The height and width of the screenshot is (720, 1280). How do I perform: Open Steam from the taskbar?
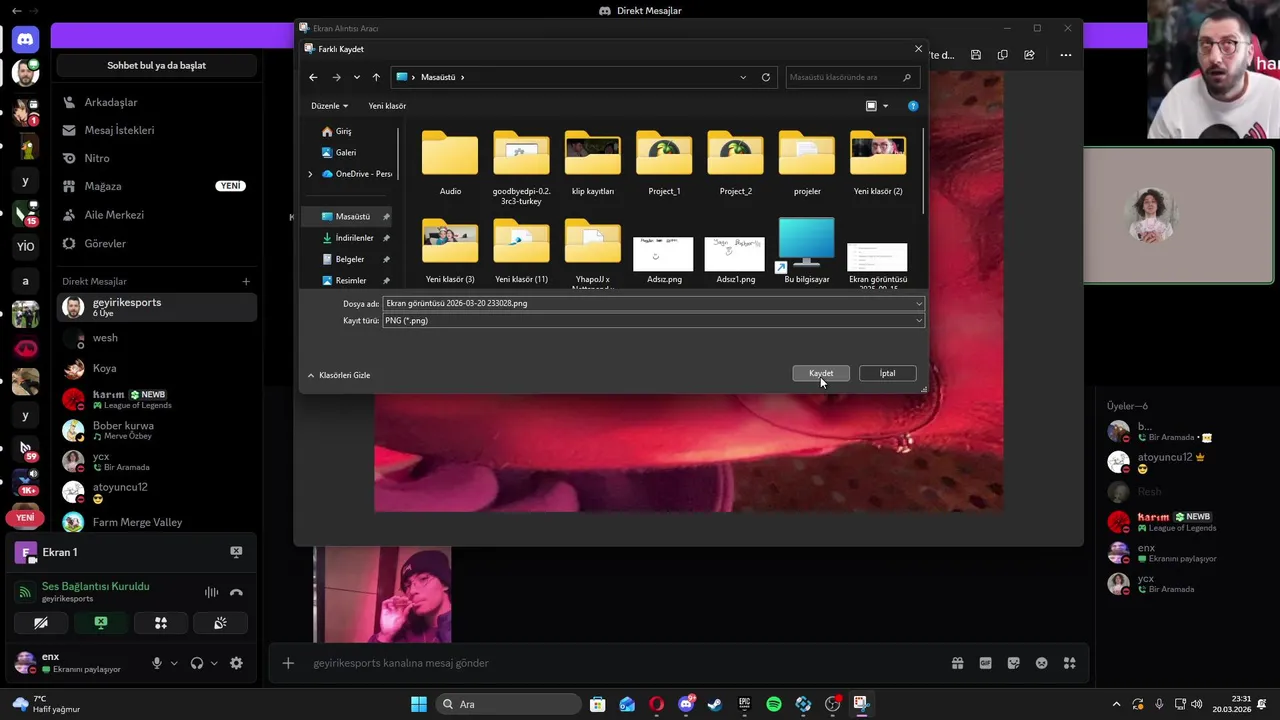[x=715, y=704]
